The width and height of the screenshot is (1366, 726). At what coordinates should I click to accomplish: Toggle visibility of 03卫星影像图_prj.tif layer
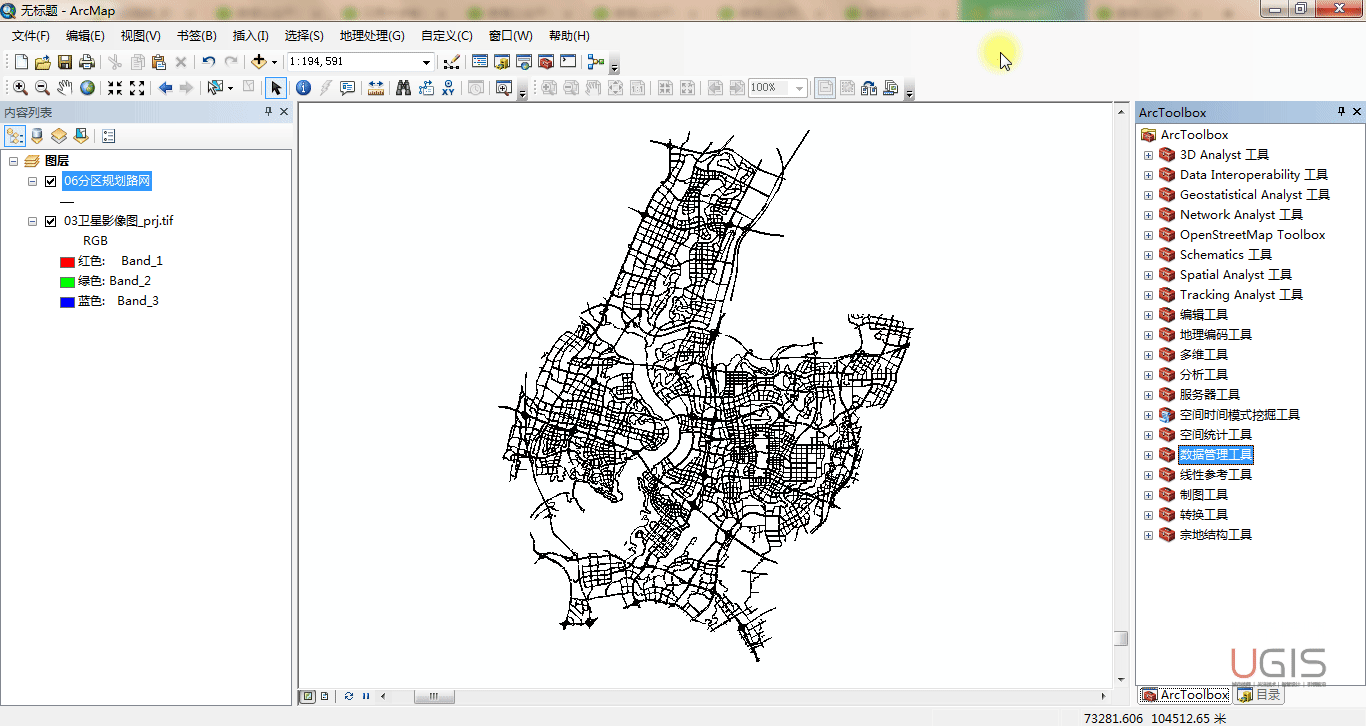point(50,221)
